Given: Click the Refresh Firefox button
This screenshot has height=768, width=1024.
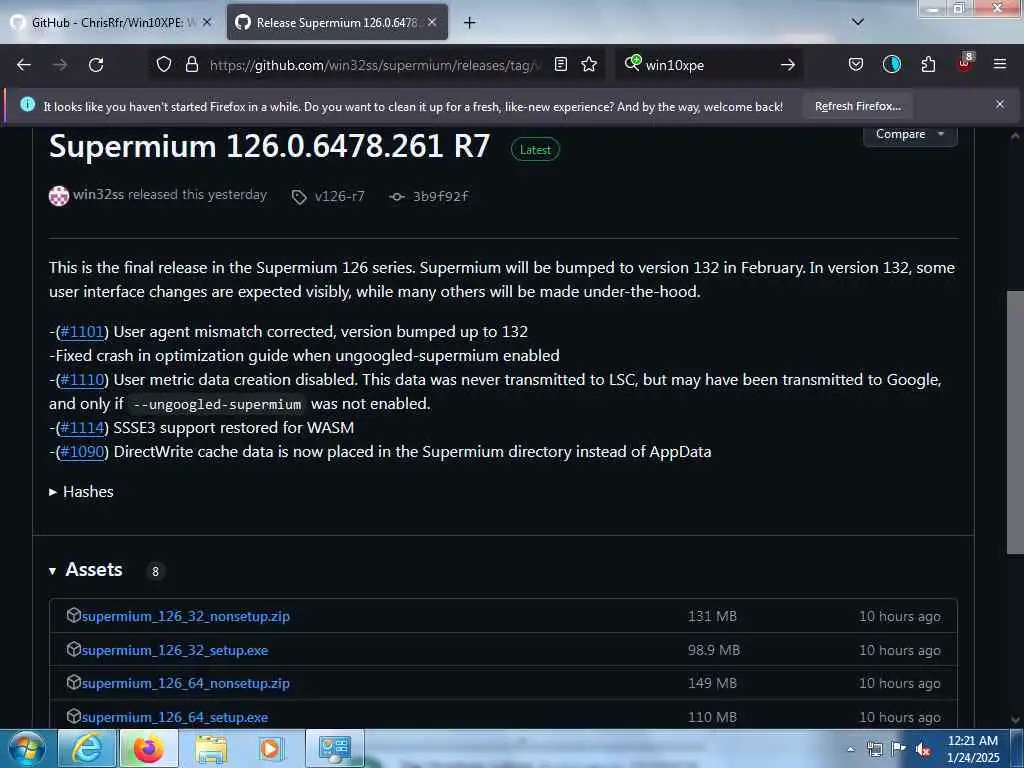Looking at the screenshot, I should 857,106.
